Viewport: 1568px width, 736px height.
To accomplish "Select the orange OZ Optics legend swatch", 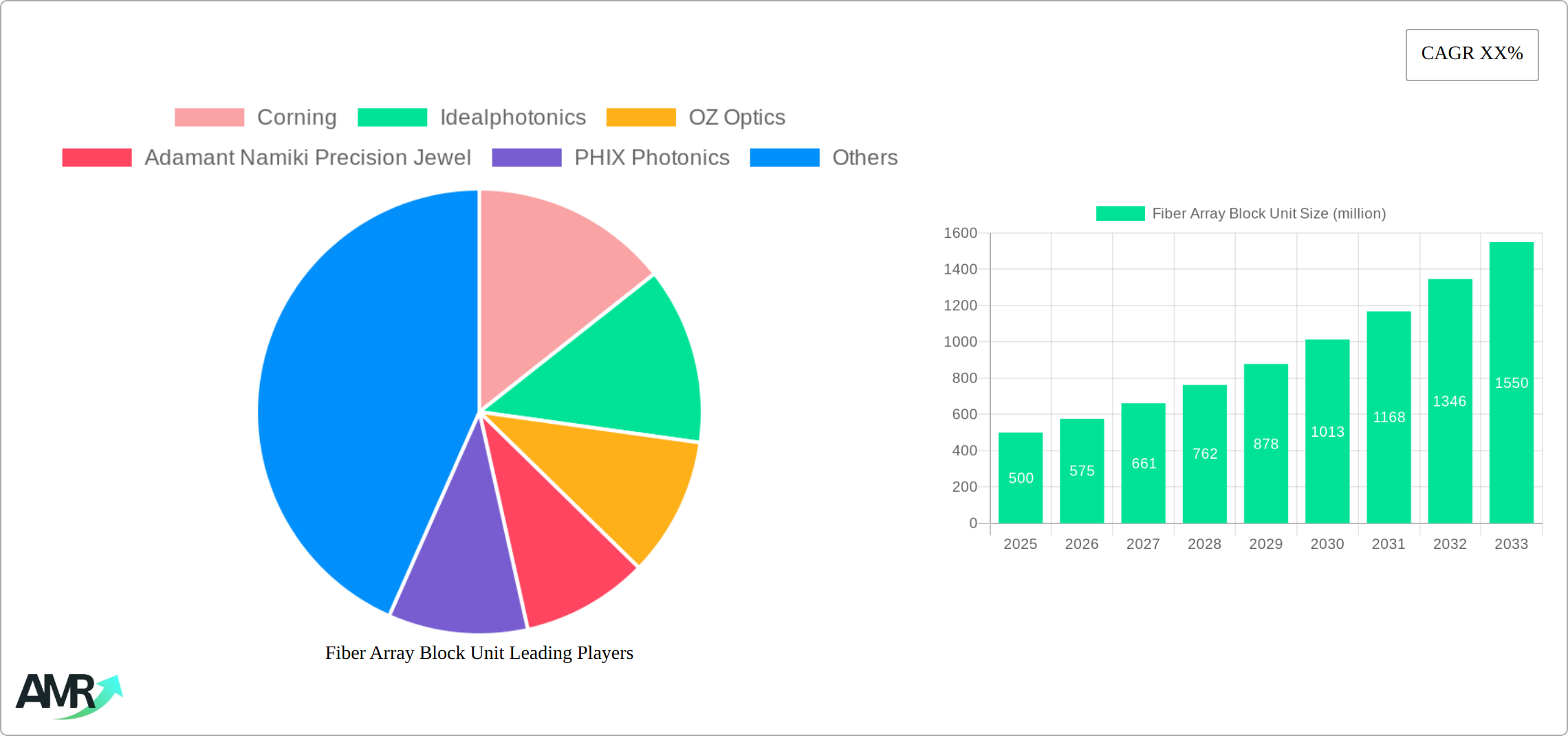I will [640, 117].
